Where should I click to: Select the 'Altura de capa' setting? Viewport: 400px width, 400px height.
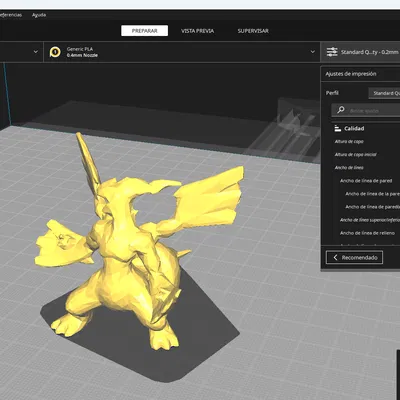[x=349, y=142]
